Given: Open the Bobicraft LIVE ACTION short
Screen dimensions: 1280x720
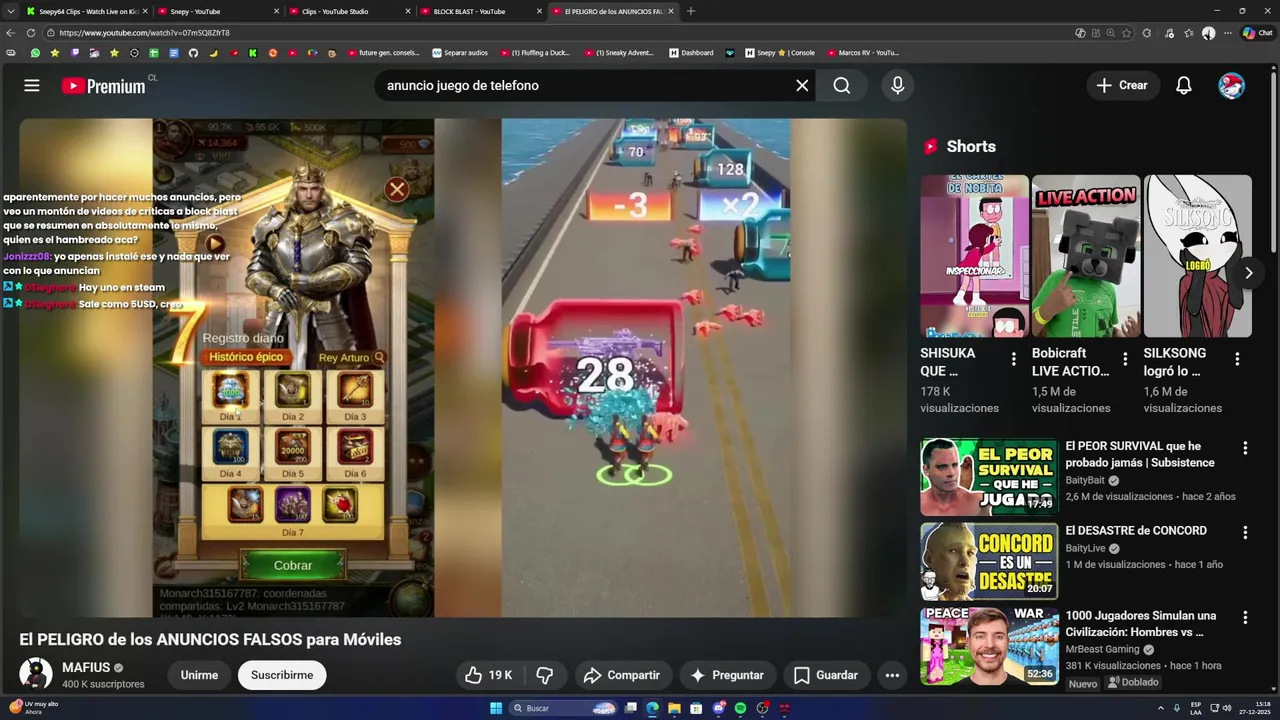Looking at the screenshot, I should tap(1086, 256).
